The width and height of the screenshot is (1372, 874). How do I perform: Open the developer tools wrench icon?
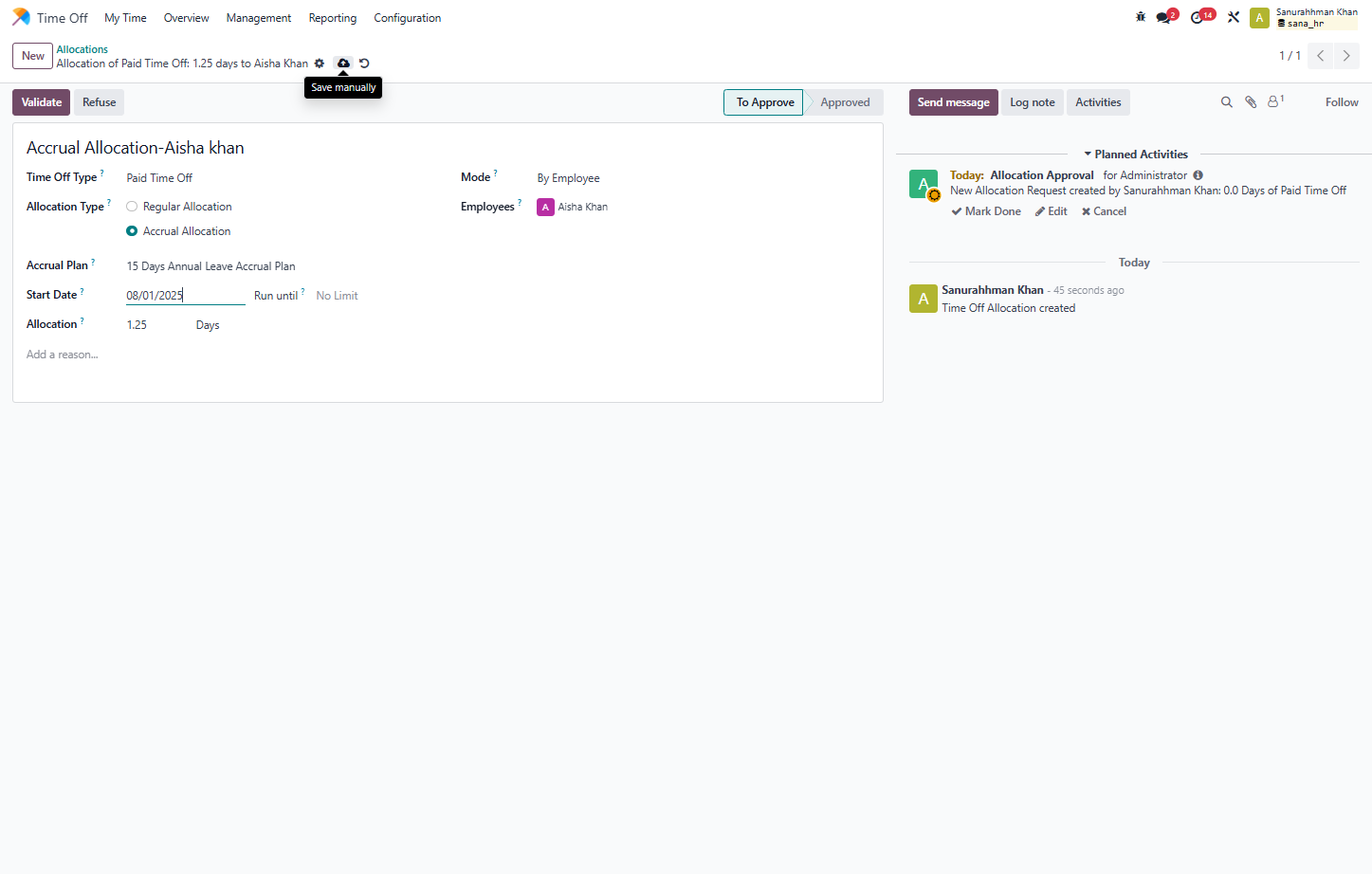pos(1234,17)
